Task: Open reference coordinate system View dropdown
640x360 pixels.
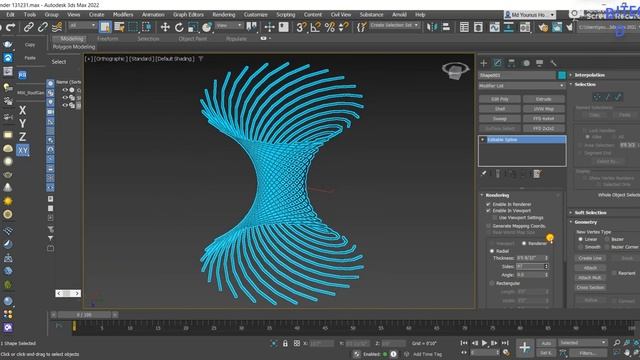Action: 229,26
